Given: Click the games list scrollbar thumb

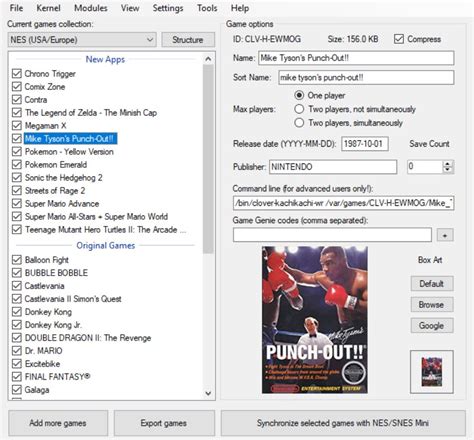Looking at the screenshot, I should [x=208, y=159].
